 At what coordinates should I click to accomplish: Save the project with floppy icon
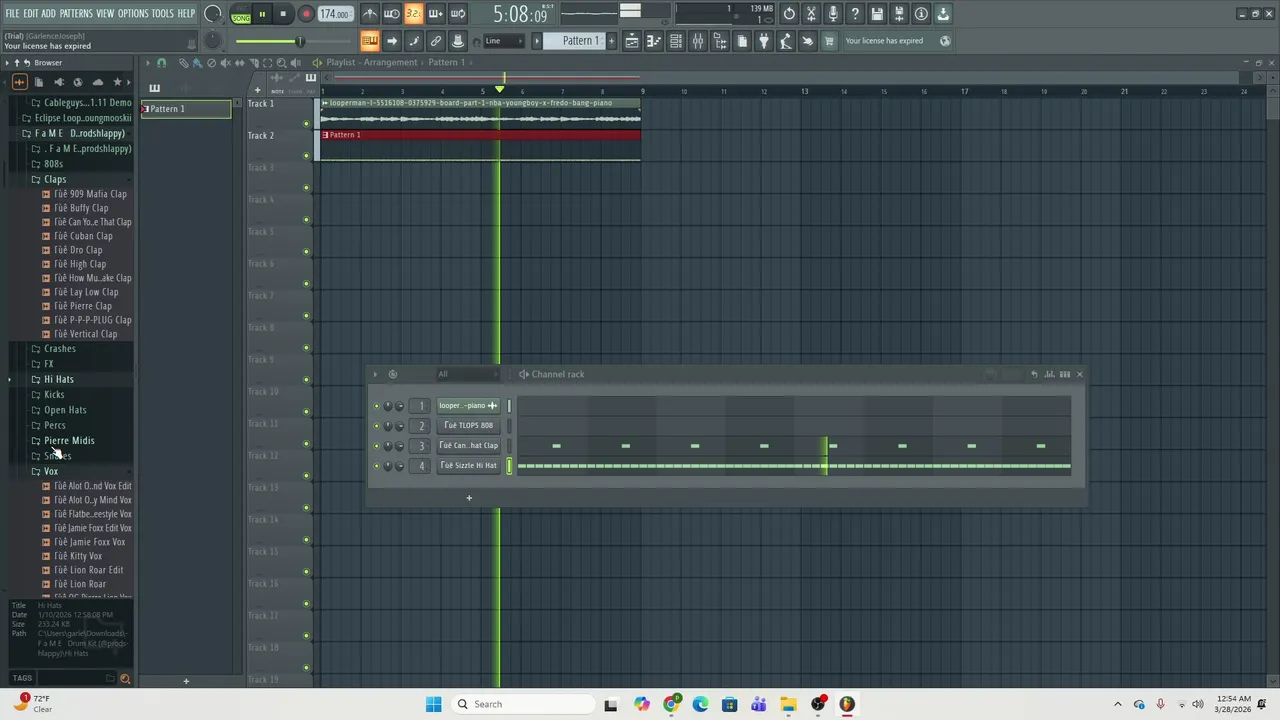click(x=877, y=14)
